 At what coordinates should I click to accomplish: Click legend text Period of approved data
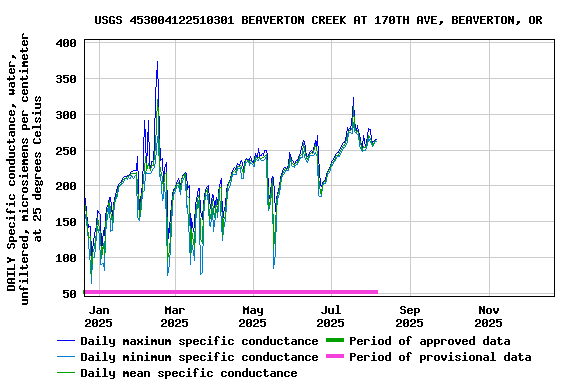429,341
